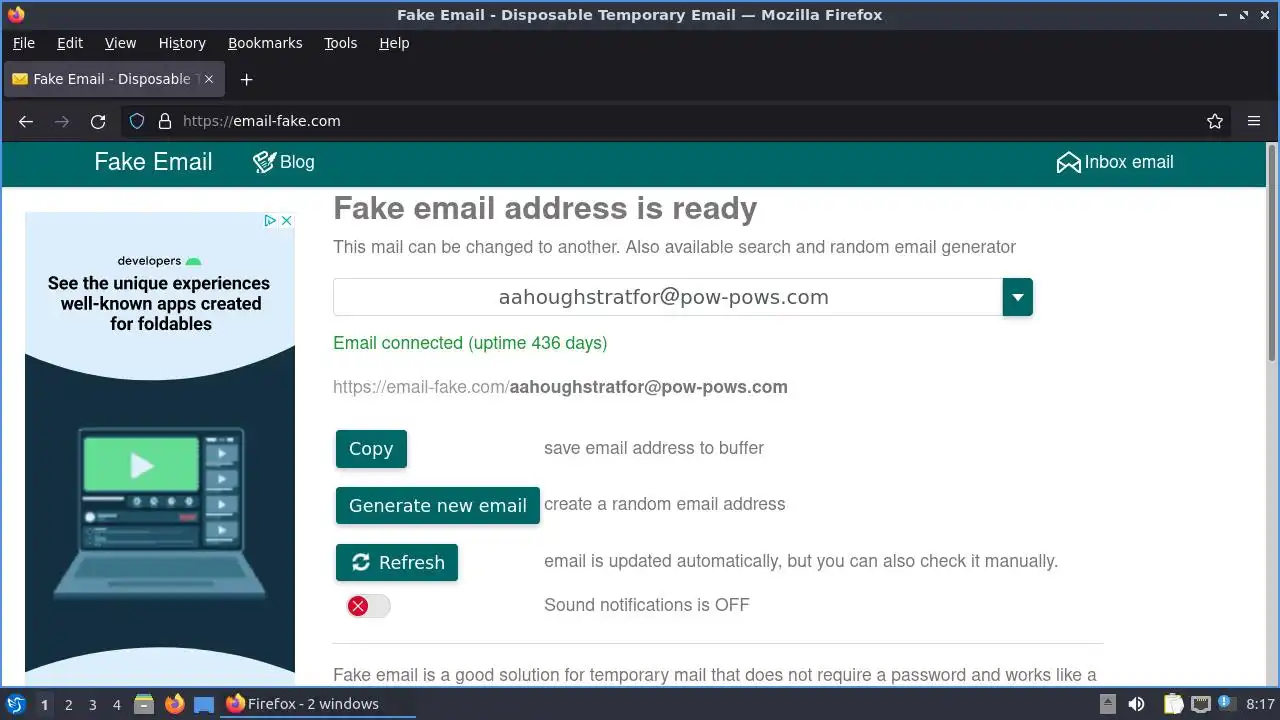Generate a new random email address
This screenshot has height=720, width=1280.
(x=438, y=505)
